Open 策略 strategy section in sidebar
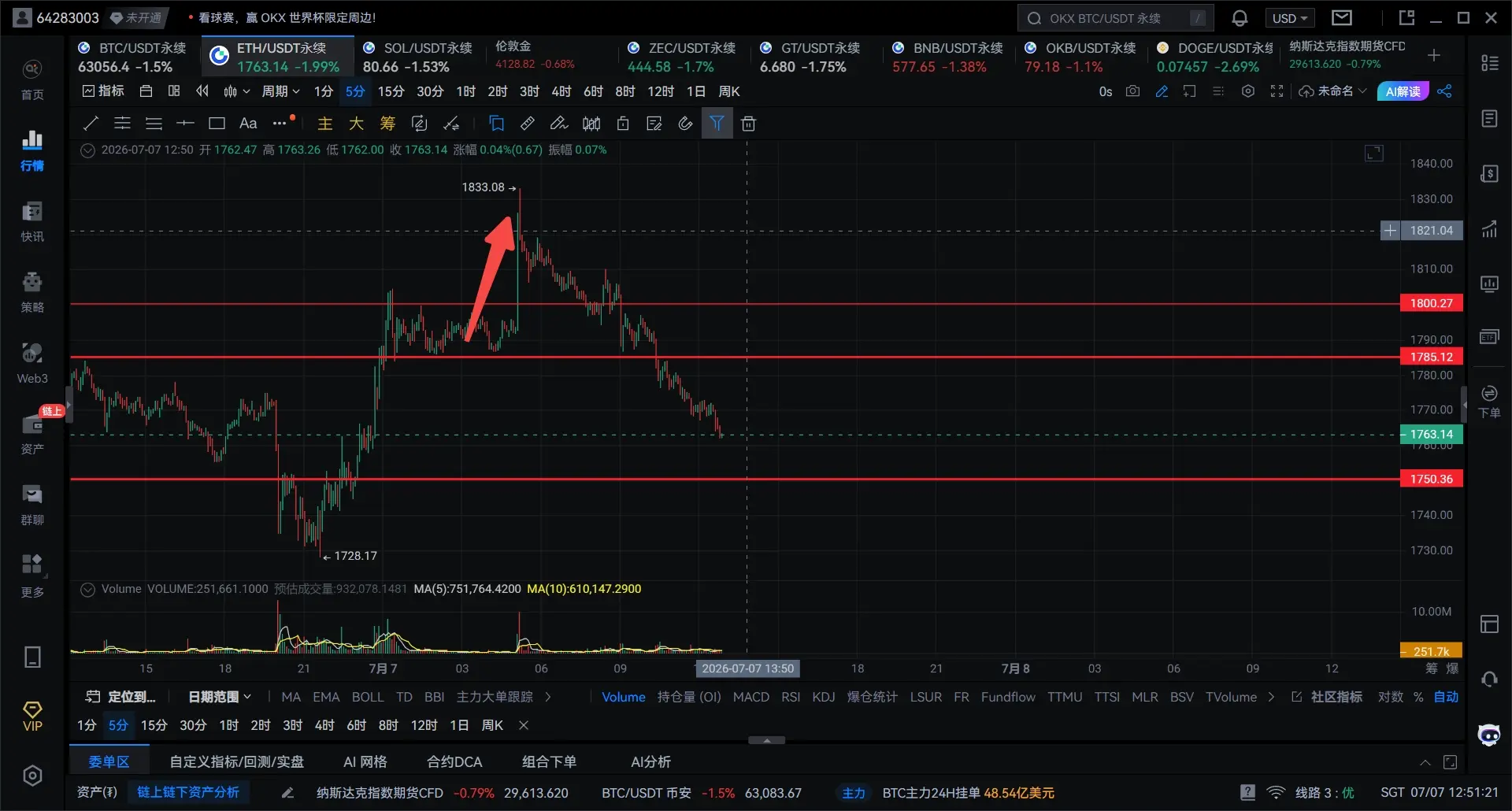Viewport: 1512px width, 811px height. (32, 292)
